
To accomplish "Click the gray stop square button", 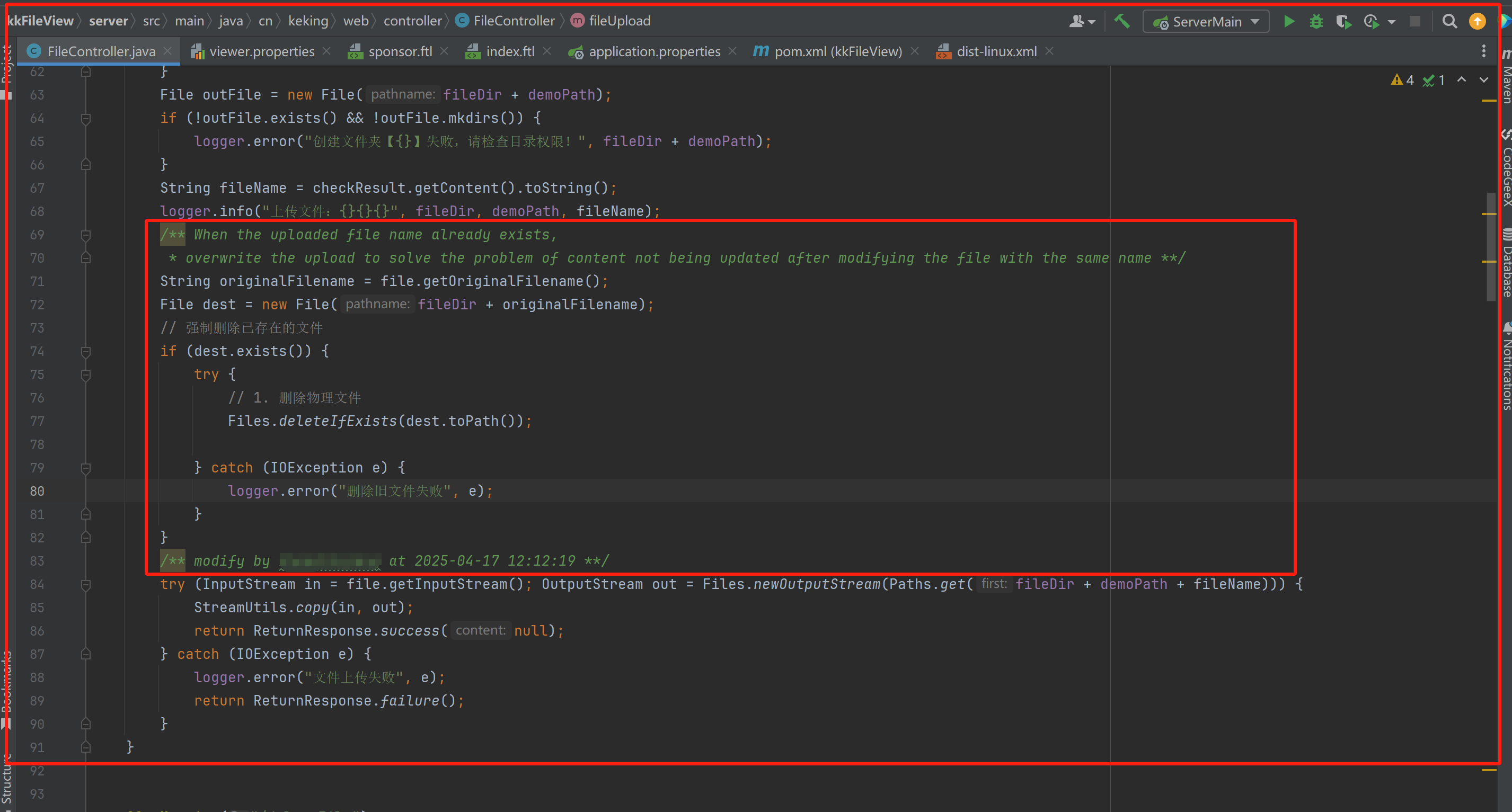I will (x=1414, y=22).
